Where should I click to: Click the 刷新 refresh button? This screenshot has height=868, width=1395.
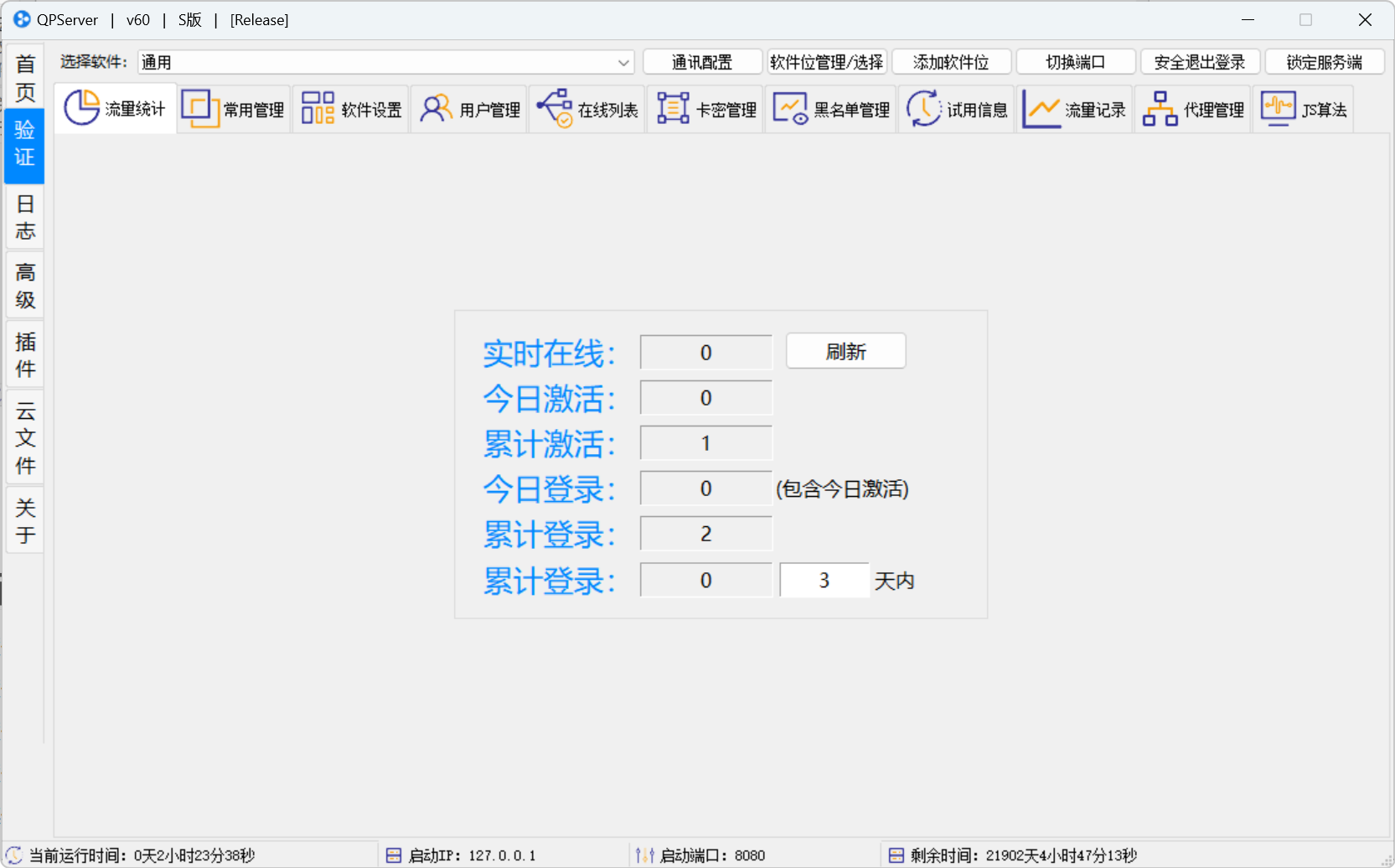pyautogui.click(x=845, y=351)
